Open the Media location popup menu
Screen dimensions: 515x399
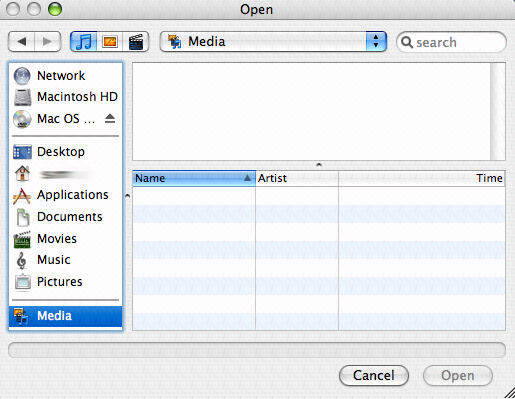pyautogui.click(x=273, y=42)
